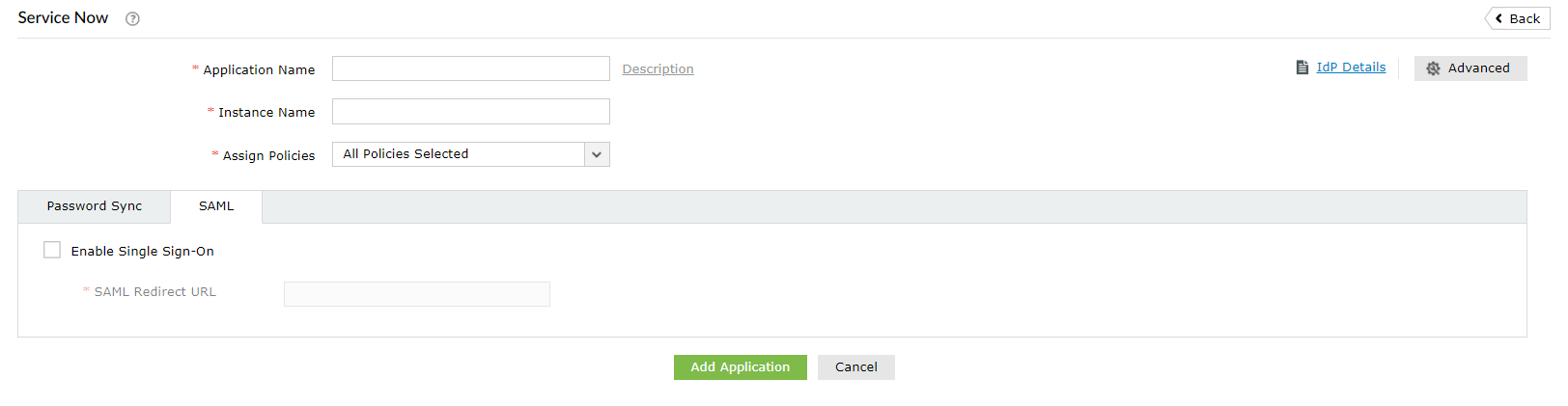1568x406 pixels.
Task: Click the IdP Details document icon
Action: 1302,68
